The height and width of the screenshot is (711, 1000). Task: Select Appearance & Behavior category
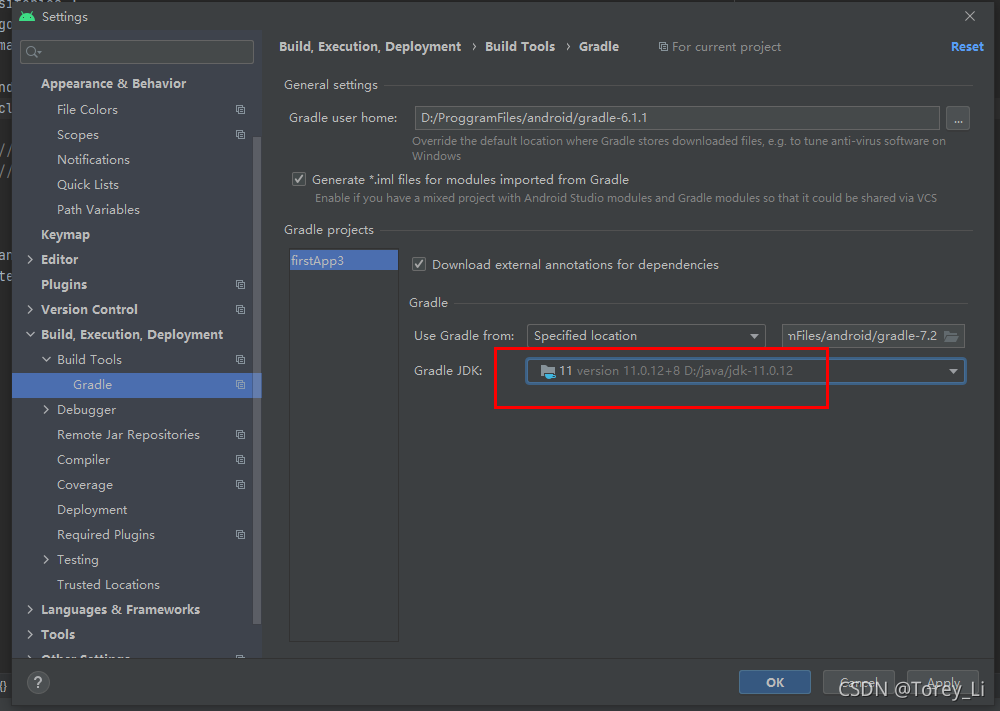point(114,84)
